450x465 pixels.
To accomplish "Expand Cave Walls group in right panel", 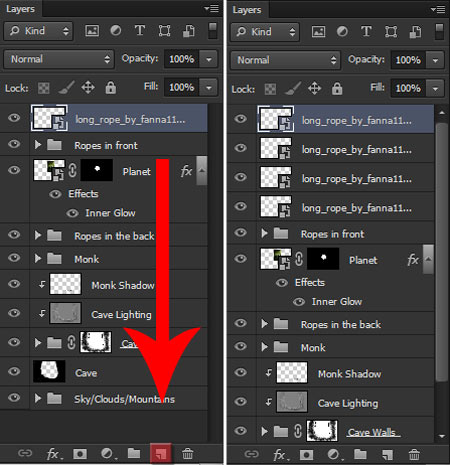I will (264, 431).
